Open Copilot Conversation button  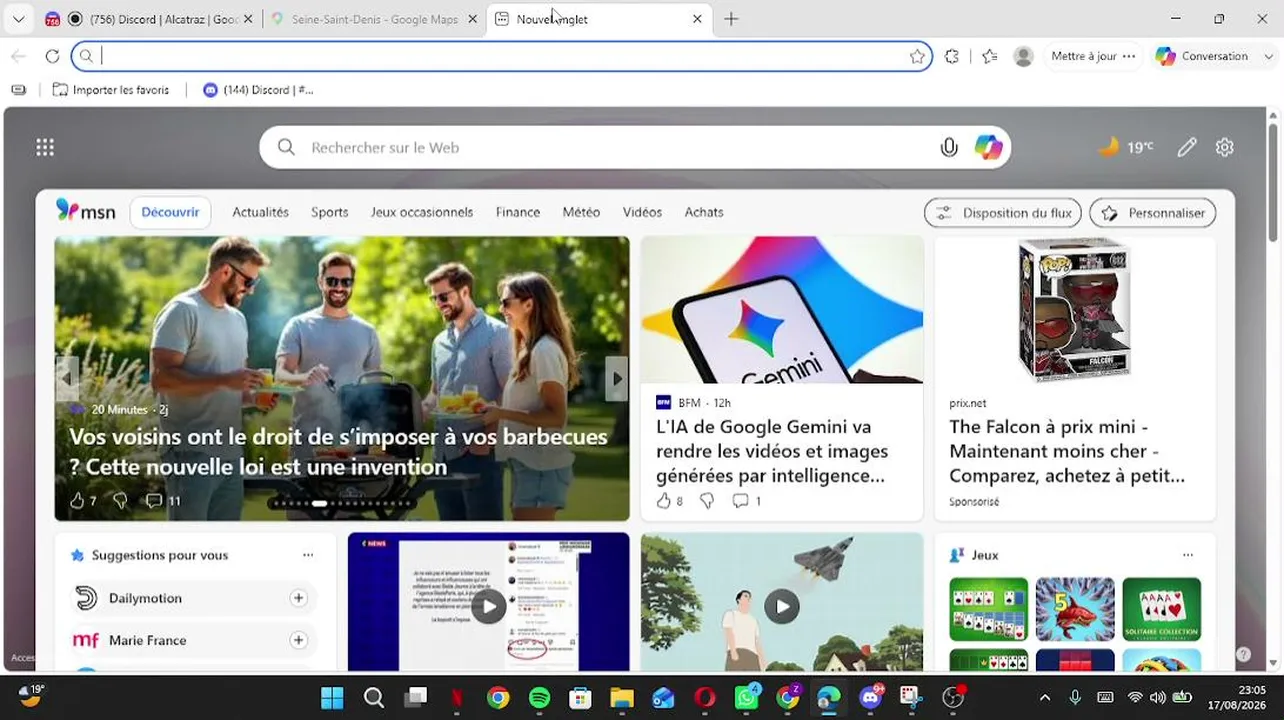tap(1202, 56)
